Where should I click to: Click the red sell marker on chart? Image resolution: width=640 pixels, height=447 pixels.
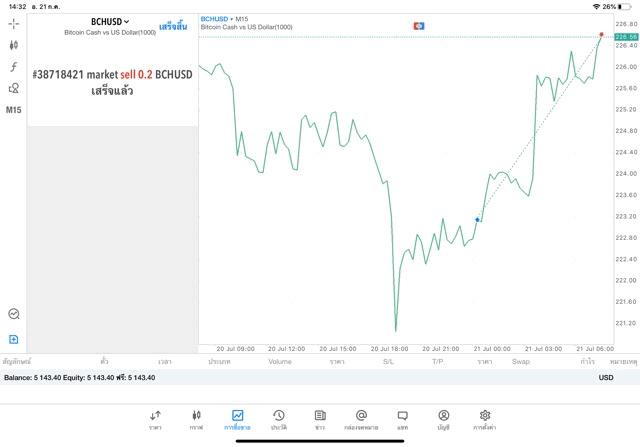point(601,34)
